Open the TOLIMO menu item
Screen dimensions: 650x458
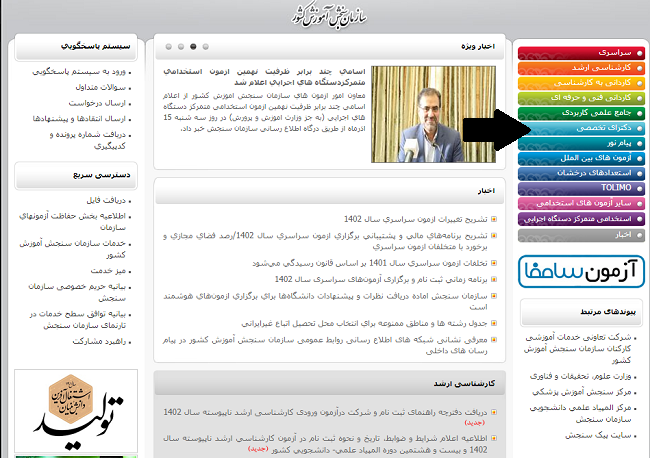[x=581, y=188]
